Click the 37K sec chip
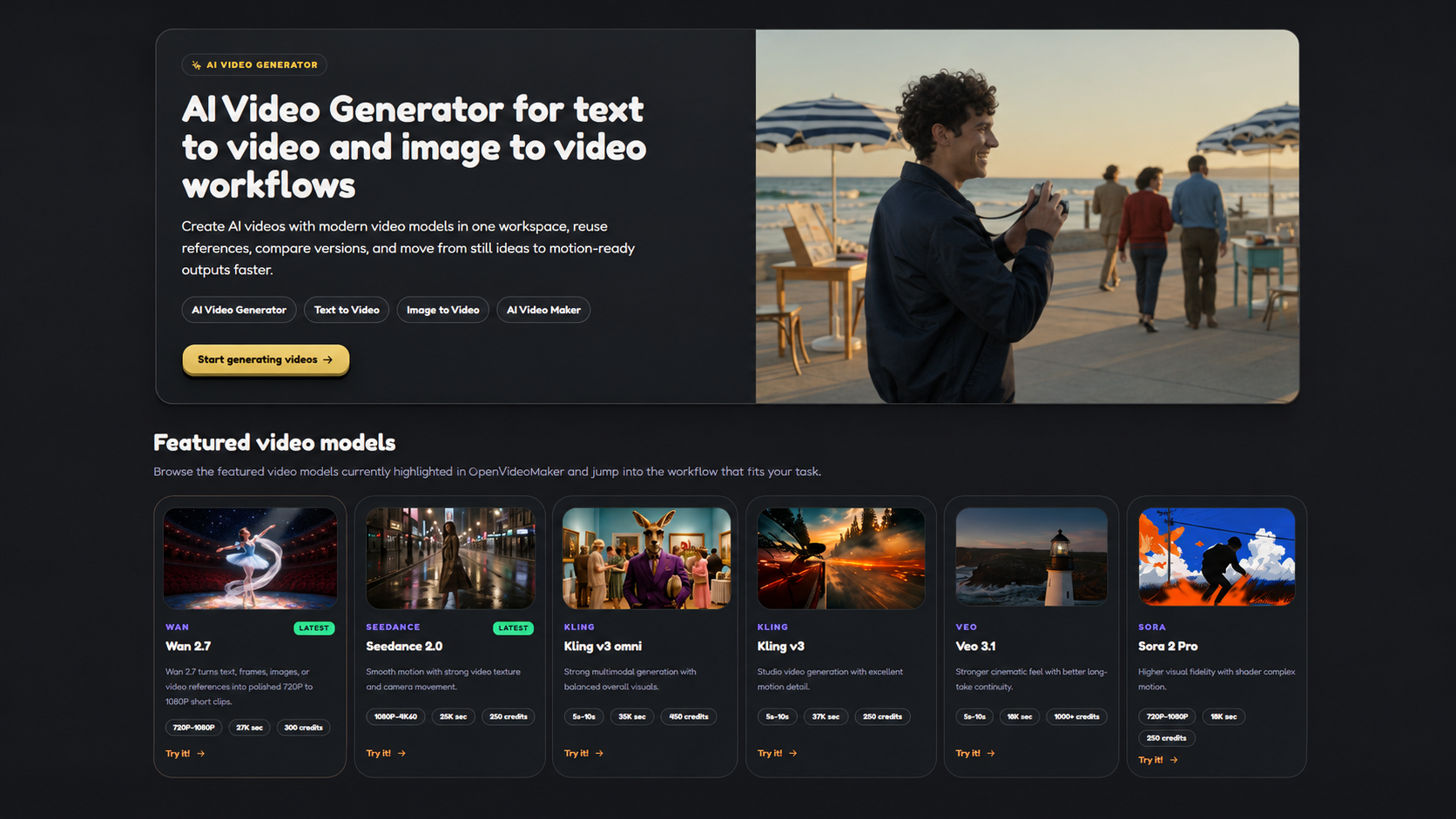 826,717
